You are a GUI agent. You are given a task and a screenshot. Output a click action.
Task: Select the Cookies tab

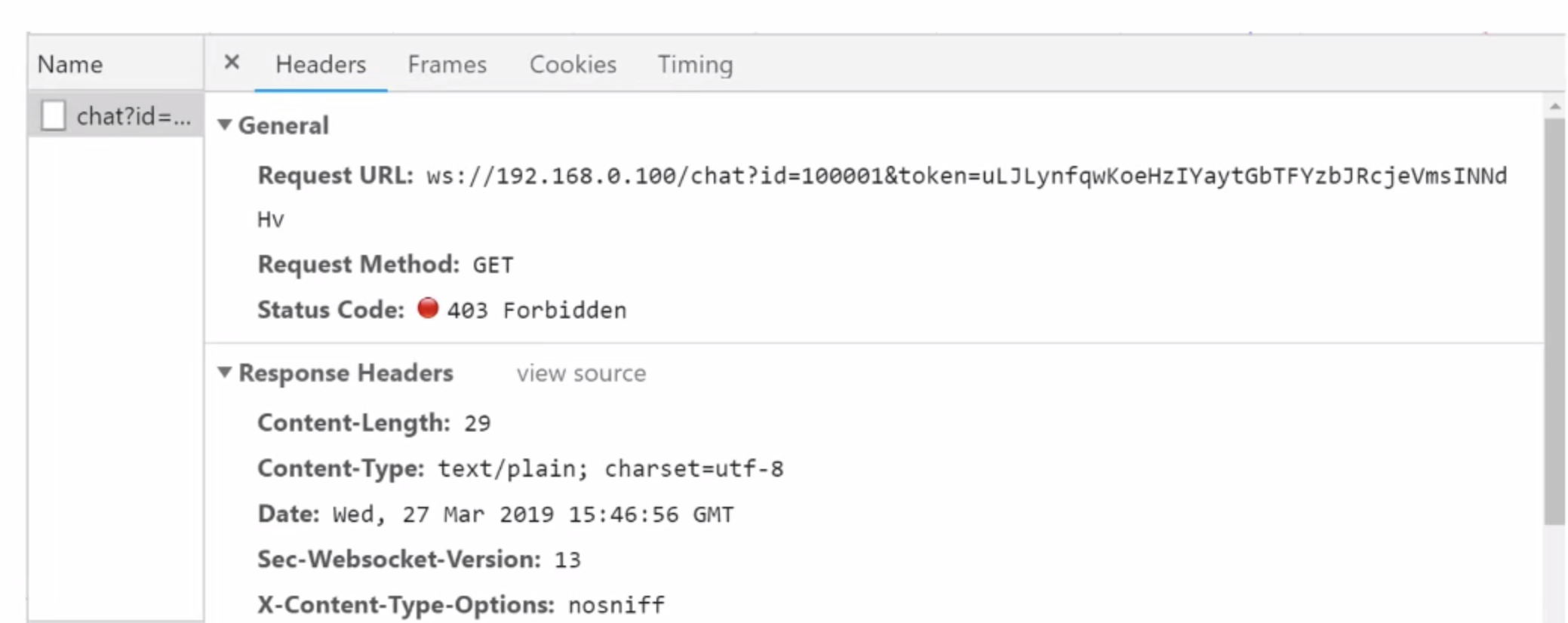(573, 65)
